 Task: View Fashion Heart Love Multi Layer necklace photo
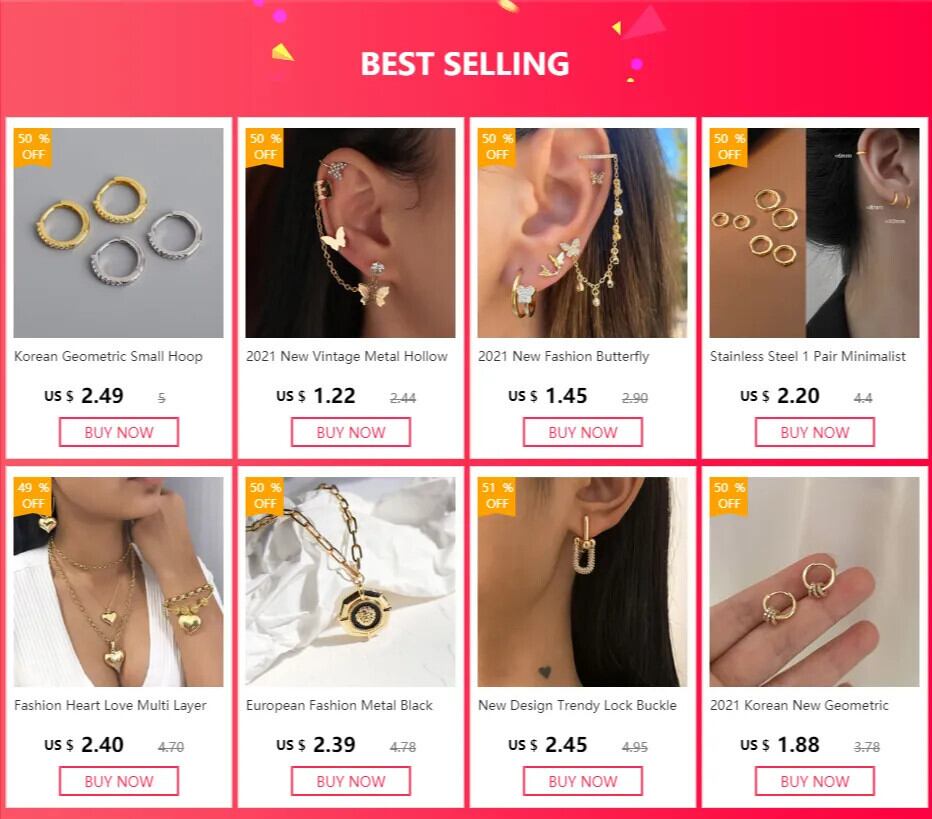click(x=119, y=582)
